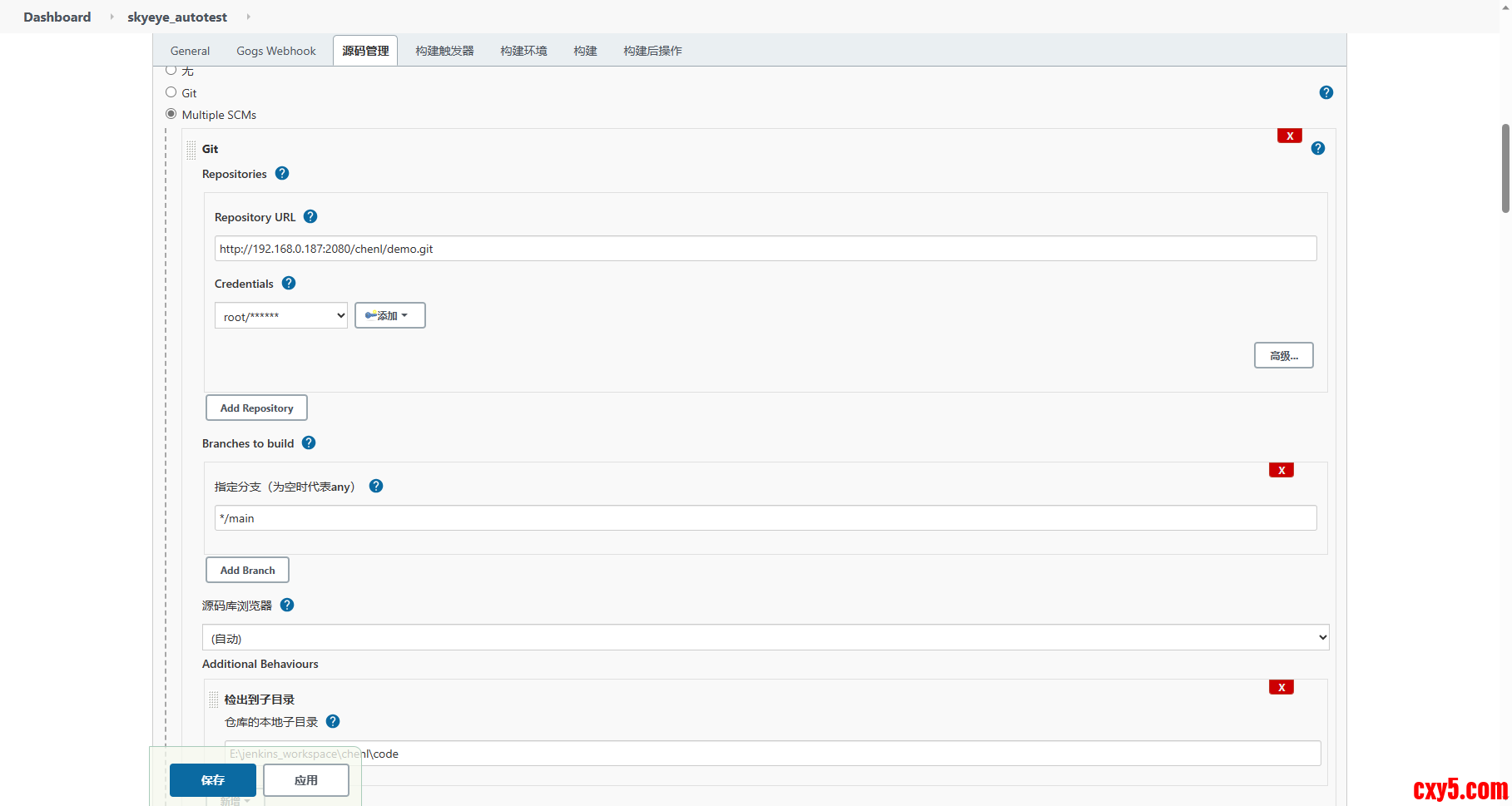Choose Multiple SCMs radio button
The height and width of the screenshot is (806, 1512).
tap(171, 114)
